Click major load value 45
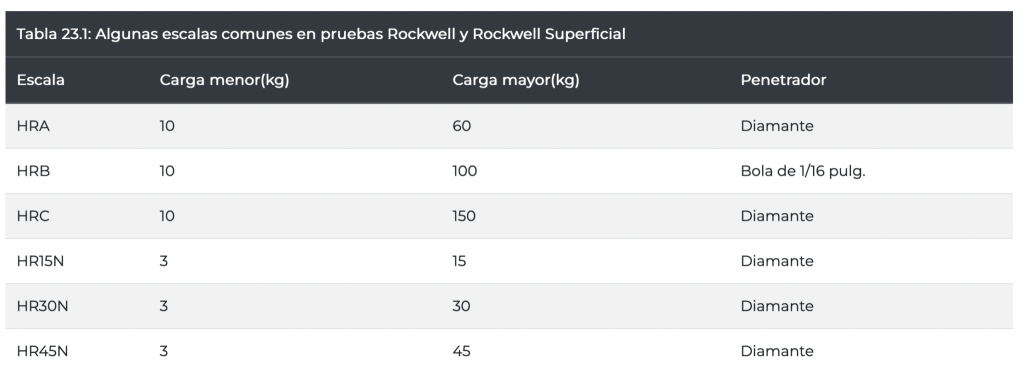 461,351
